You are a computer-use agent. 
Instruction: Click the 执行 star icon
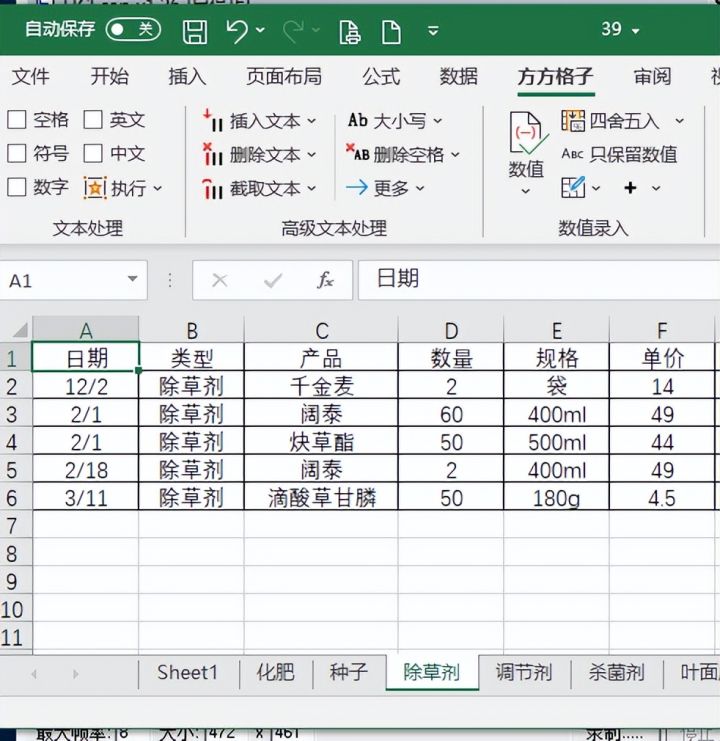[95, 188]
